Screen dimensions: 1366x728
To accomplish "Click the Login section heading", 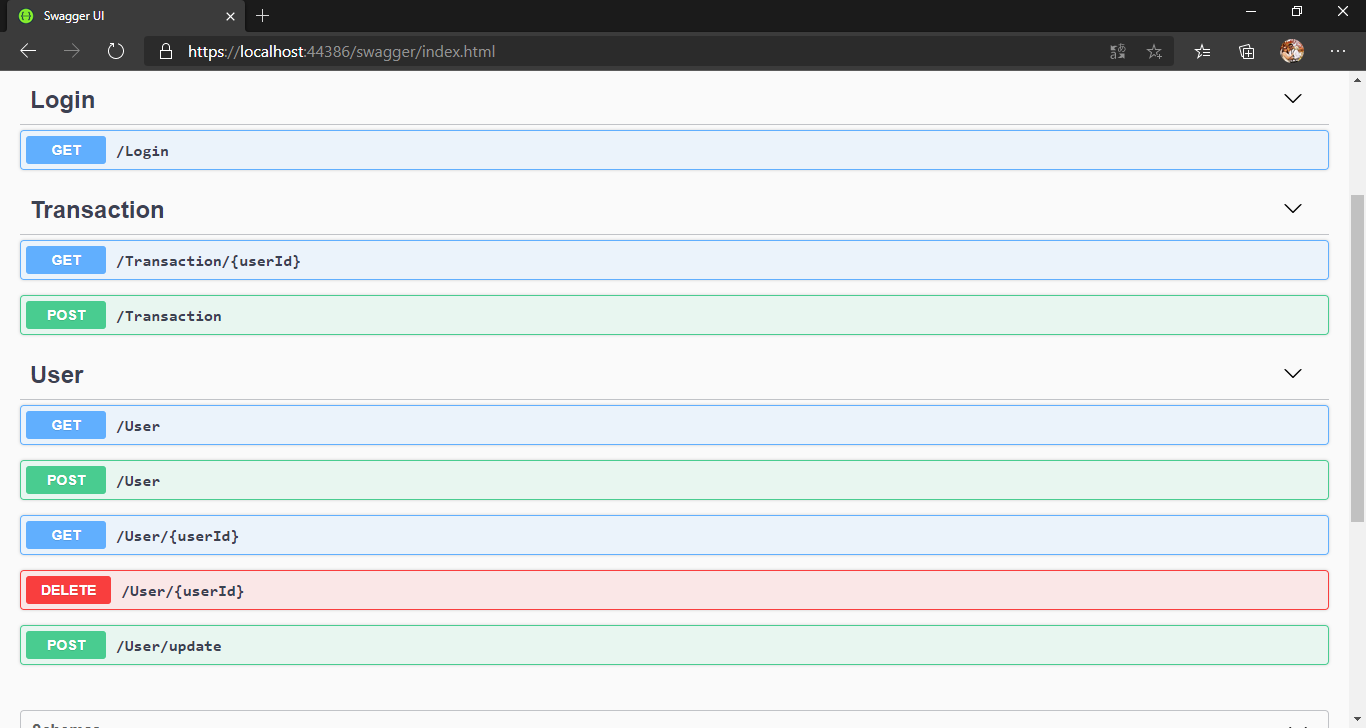I will point(63,100).
